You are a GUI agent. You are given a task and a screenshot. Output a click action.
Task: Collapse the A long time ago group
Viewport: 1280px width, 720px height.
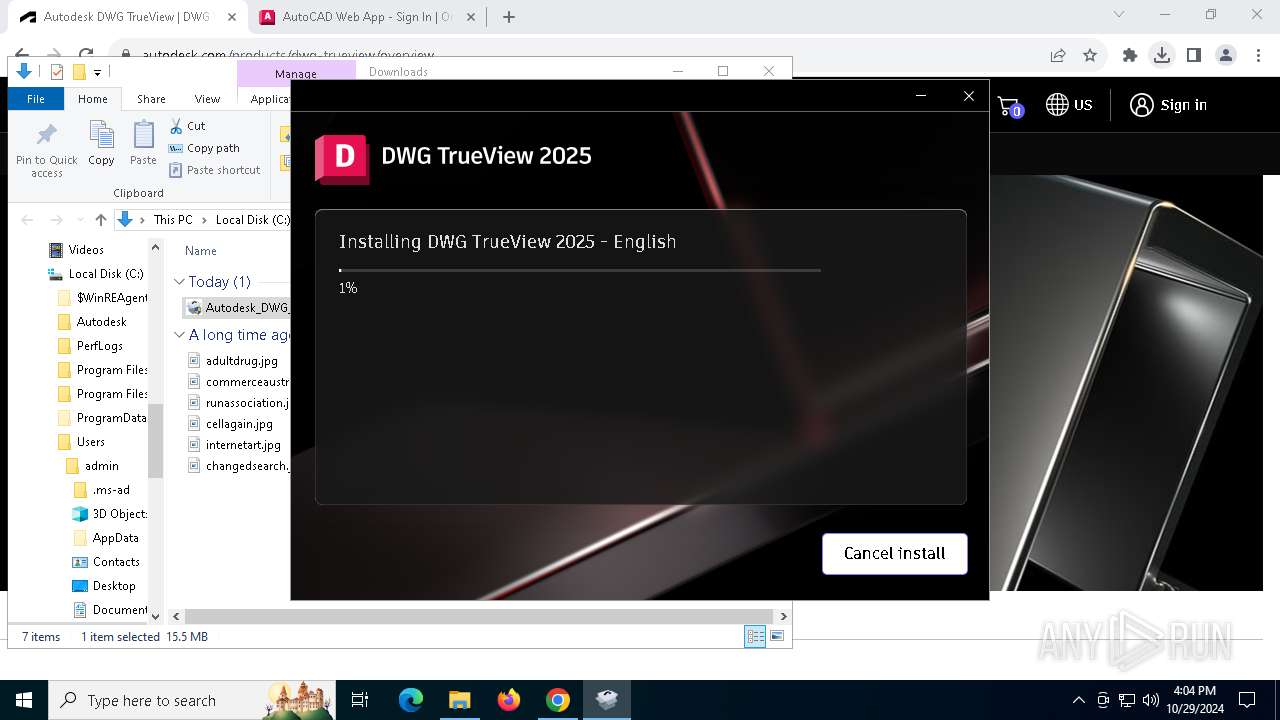coord(180,335)
